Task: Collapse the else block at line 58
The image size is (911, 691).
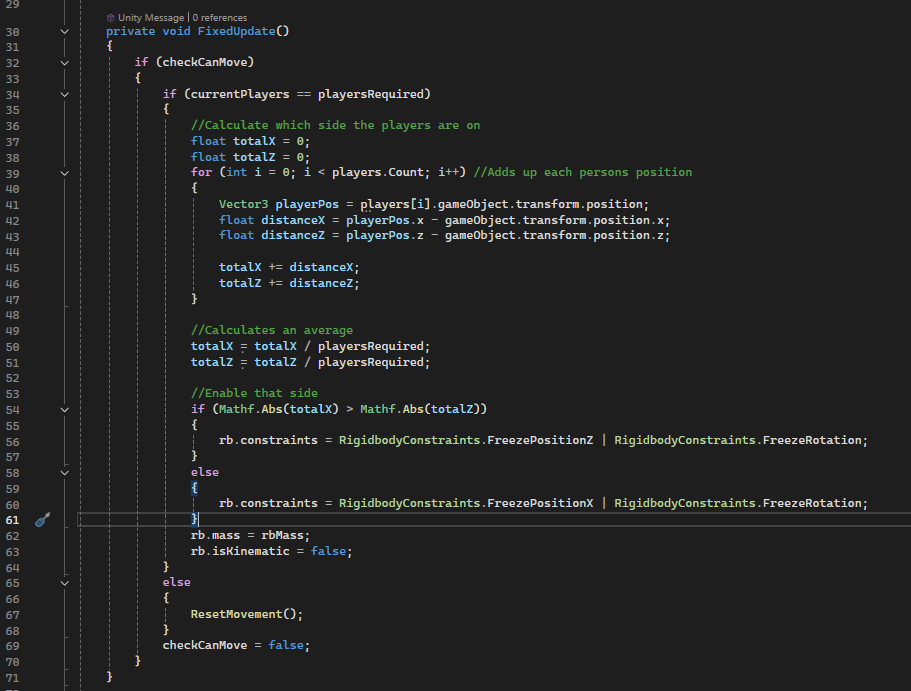Action: click(65, 472)
